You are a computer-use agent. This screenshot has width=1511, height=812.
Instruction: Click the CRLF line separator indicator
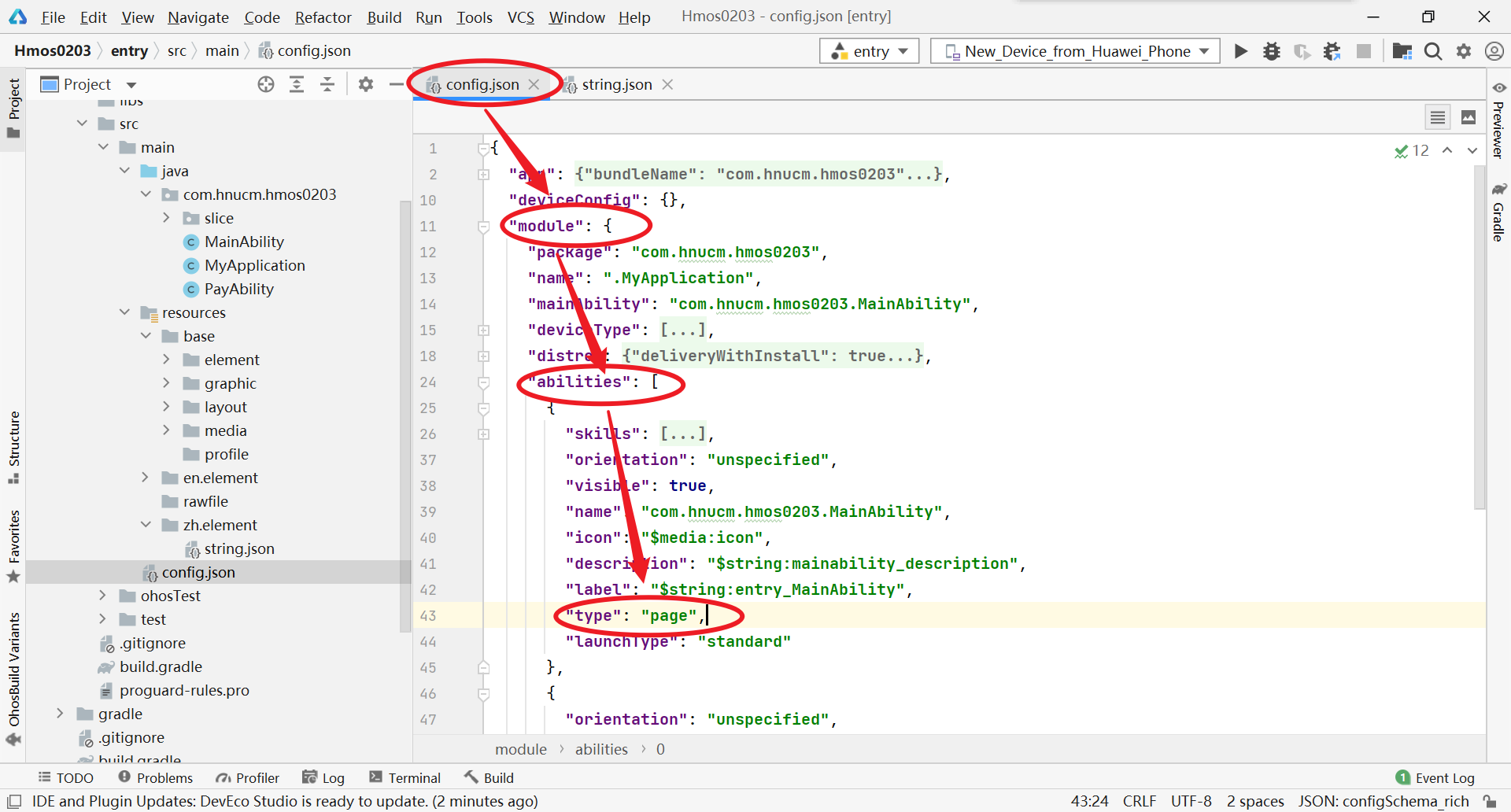click(x=1139, y=801)
